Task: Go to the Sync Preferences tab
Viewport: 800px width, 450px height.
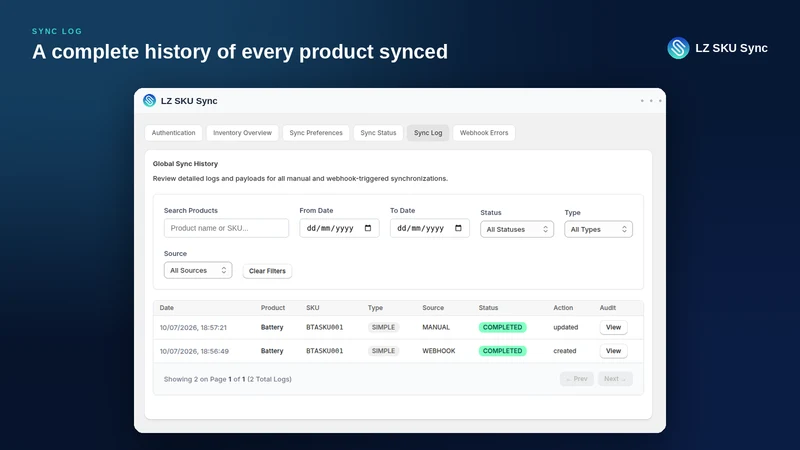Action: [316, 133]
